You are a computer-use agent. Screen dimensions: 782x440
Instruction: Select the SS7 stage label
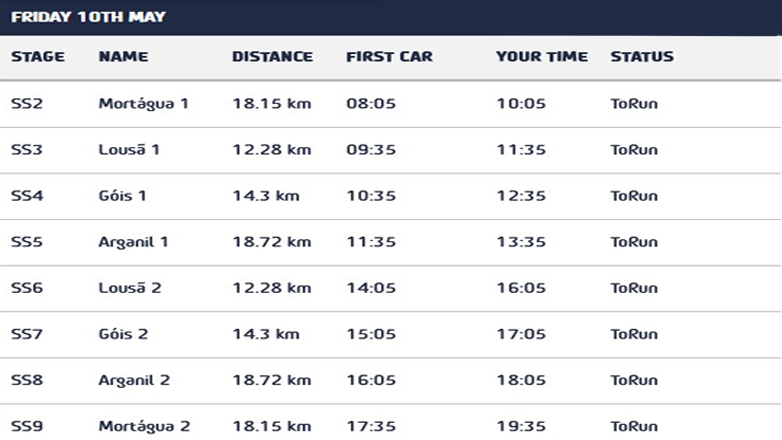[x=27, y=334]
